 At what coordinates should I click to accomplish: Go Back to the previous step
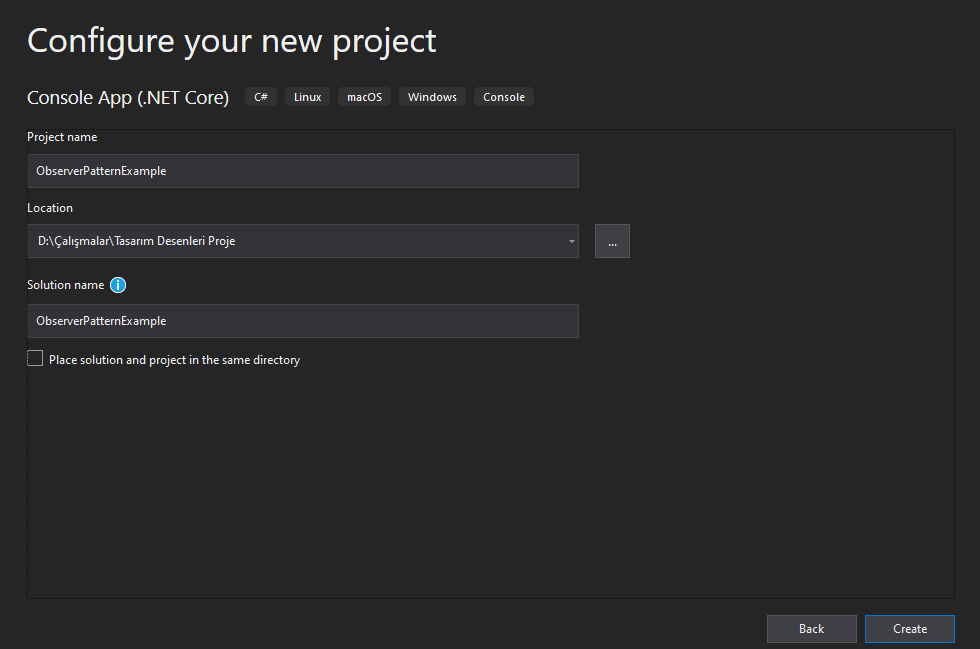point(811,629)
